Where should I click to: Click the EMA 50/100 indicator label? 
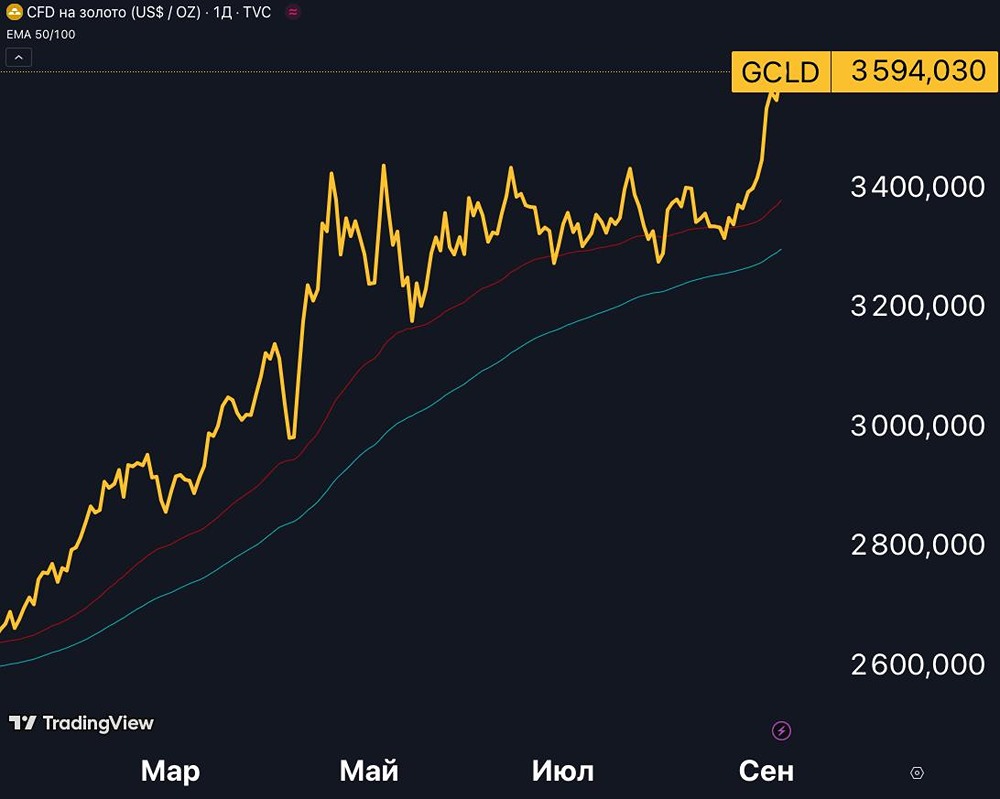pos(41,35)
